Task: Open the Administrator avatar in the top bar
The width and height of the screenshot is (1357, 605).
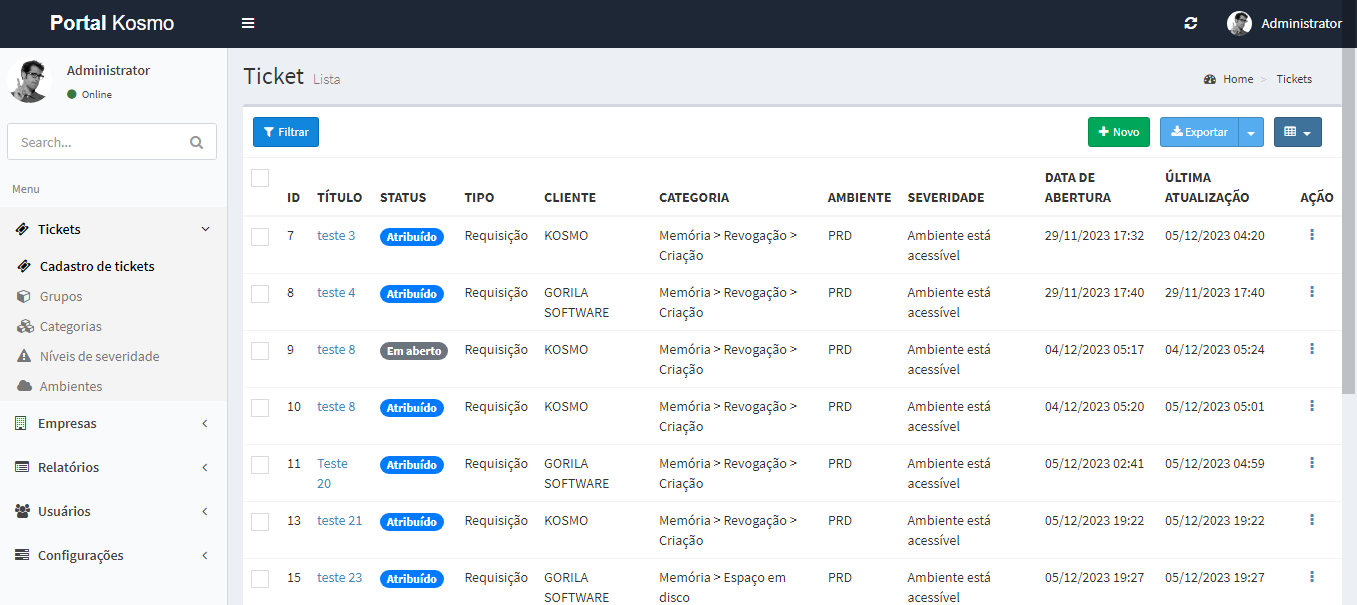Action: (1239, 23)
